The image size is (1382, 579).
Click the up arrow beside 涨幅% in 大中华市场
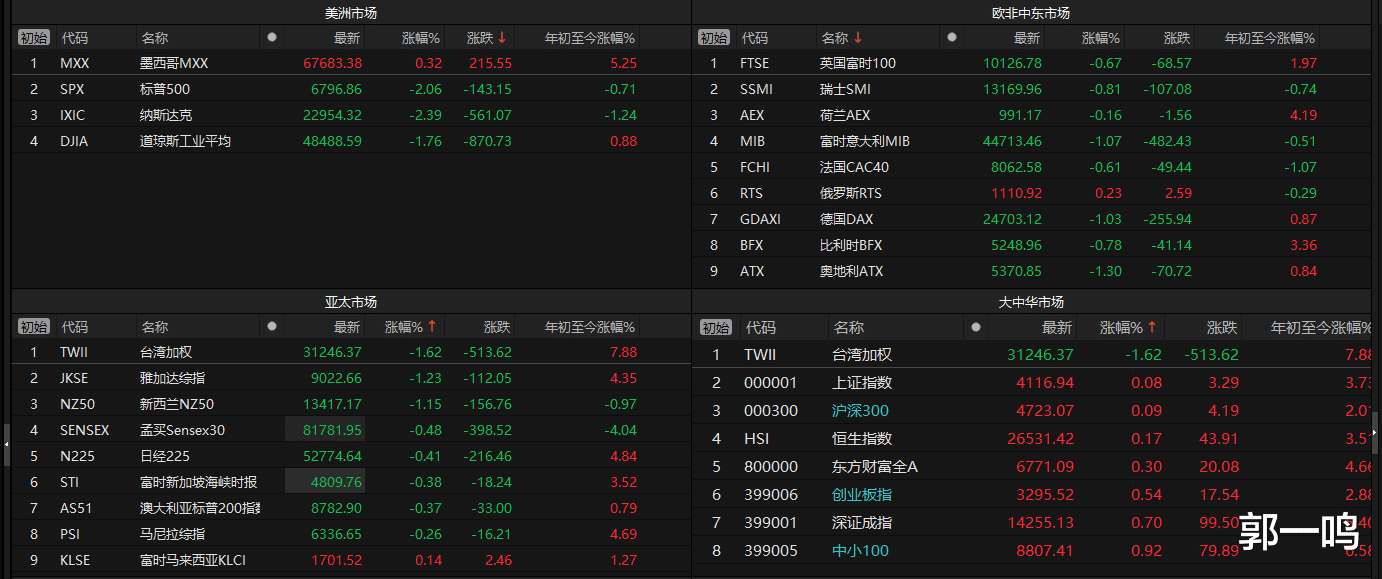(x=1152, y=327)
